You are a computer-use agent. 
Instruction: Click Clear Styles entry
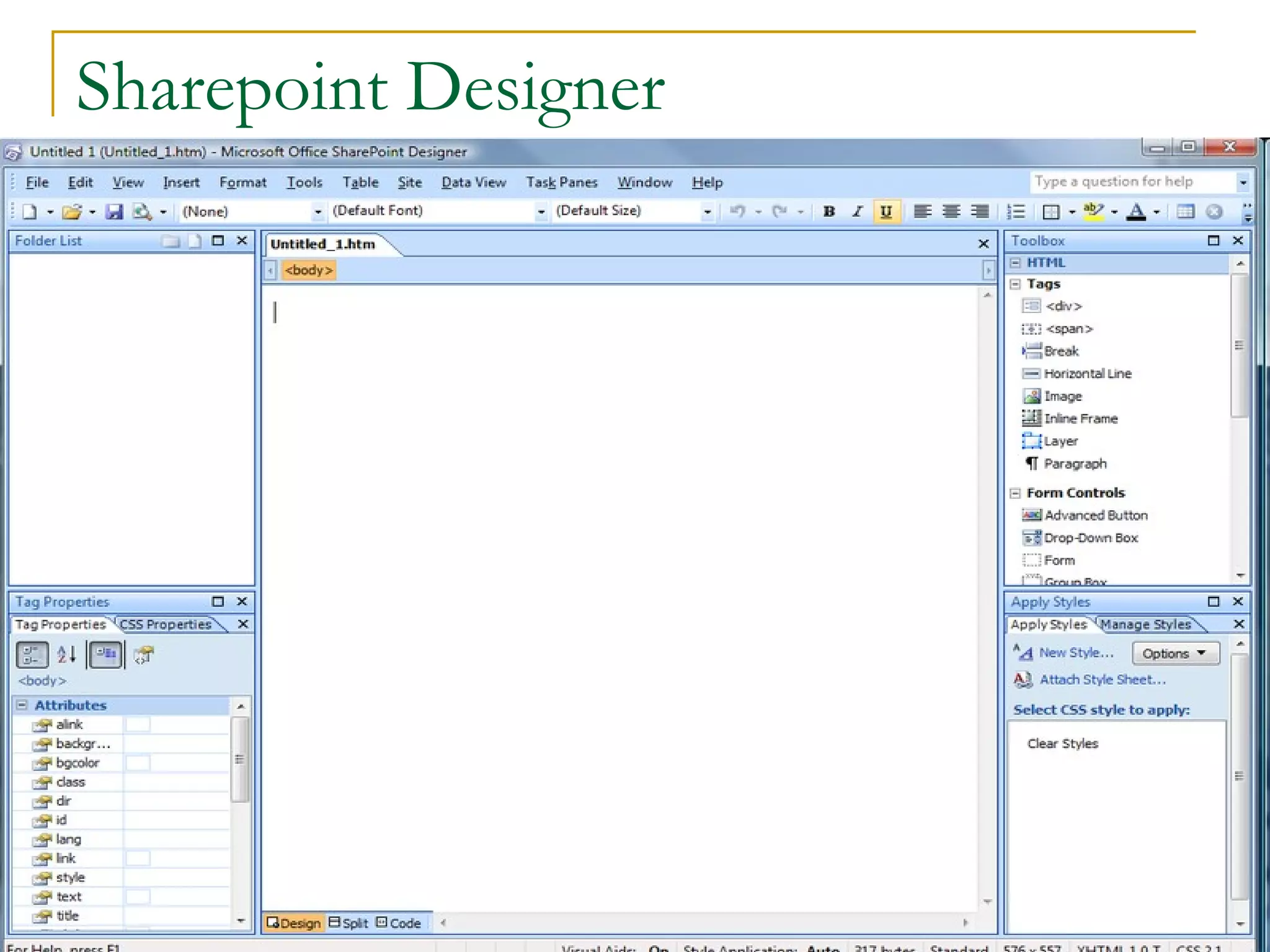(1062, 743)
